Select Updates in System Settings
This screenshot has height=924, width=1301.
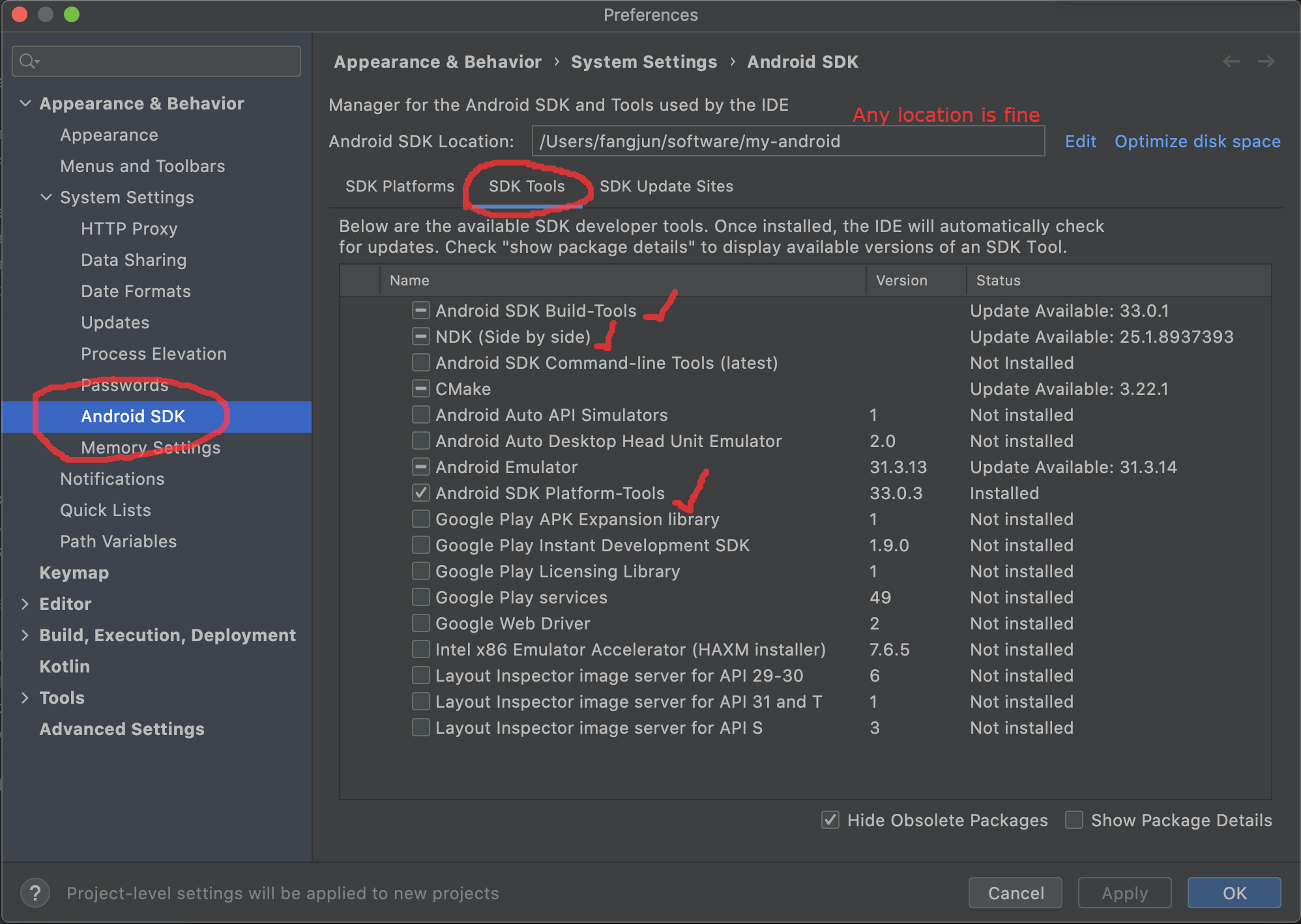[x=115, y=323]
